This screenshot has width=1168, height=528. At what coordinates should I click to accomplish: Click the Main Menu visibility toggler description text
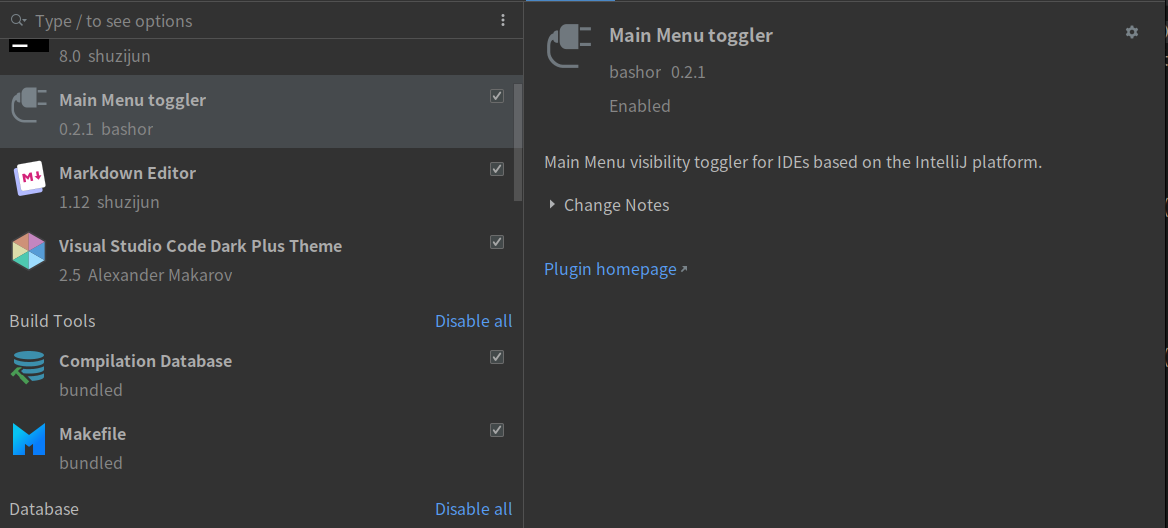(793, 162)
